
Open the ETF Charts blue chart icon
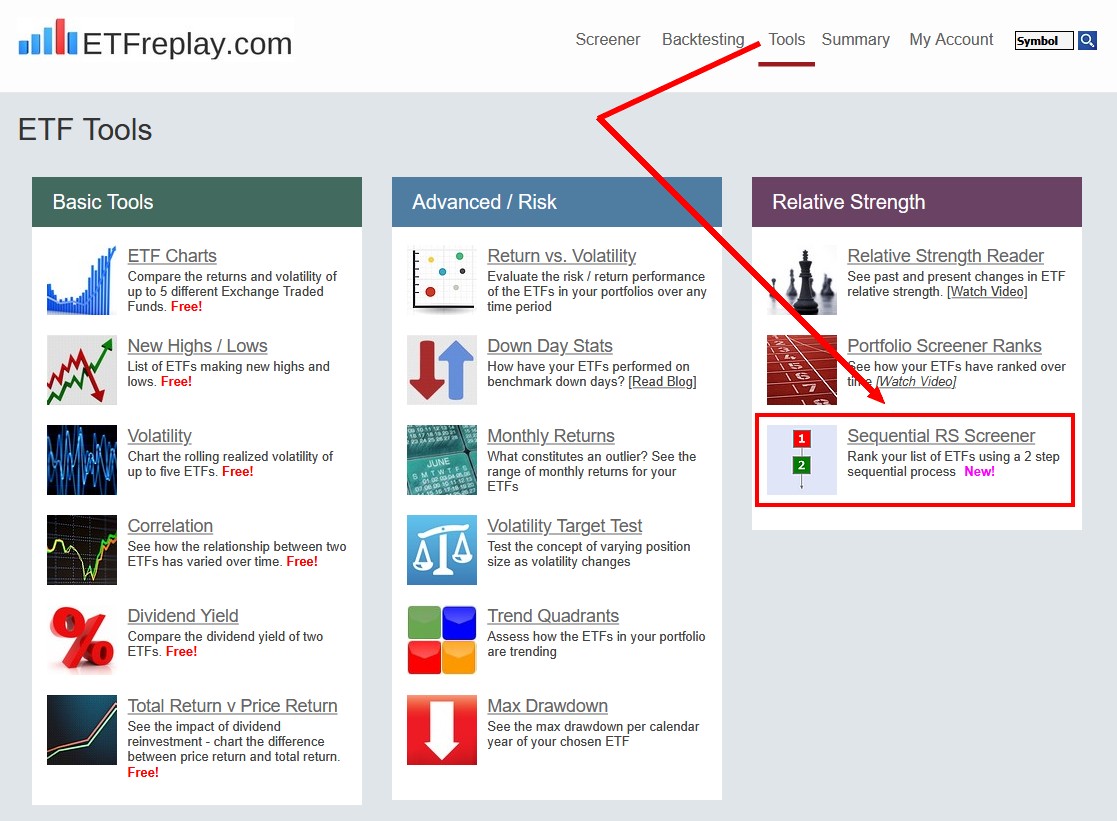[x=82, y=280]
